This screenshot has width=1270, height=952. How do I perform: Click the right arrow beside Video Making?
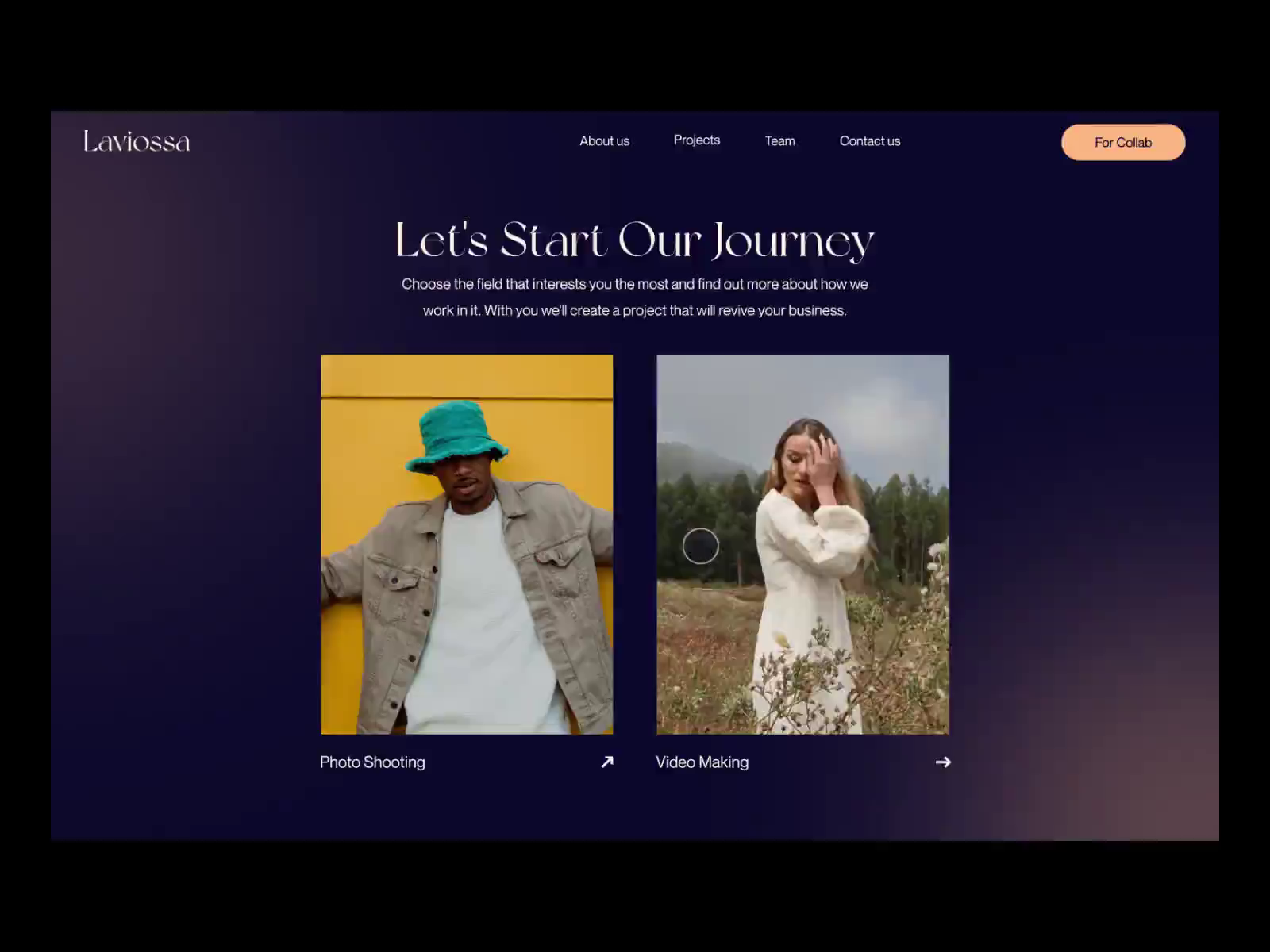[x=943, y=762]
